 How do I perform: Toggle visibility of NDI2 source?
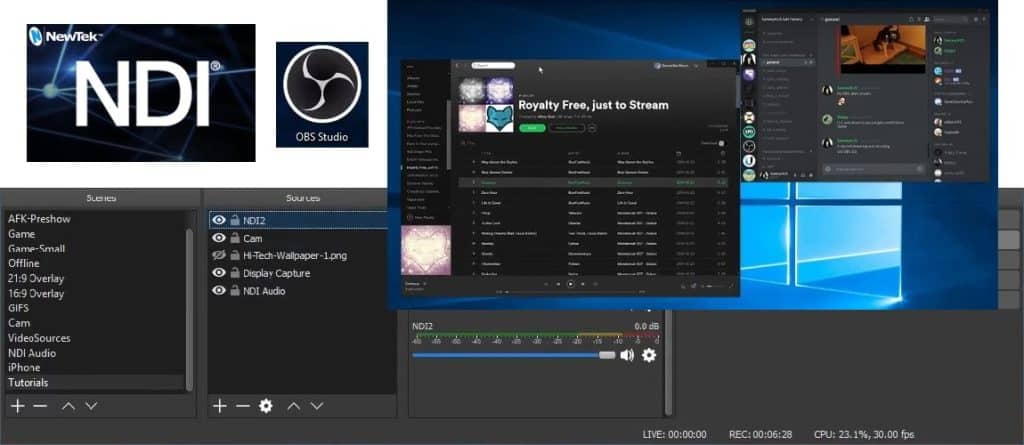(219, 220)
